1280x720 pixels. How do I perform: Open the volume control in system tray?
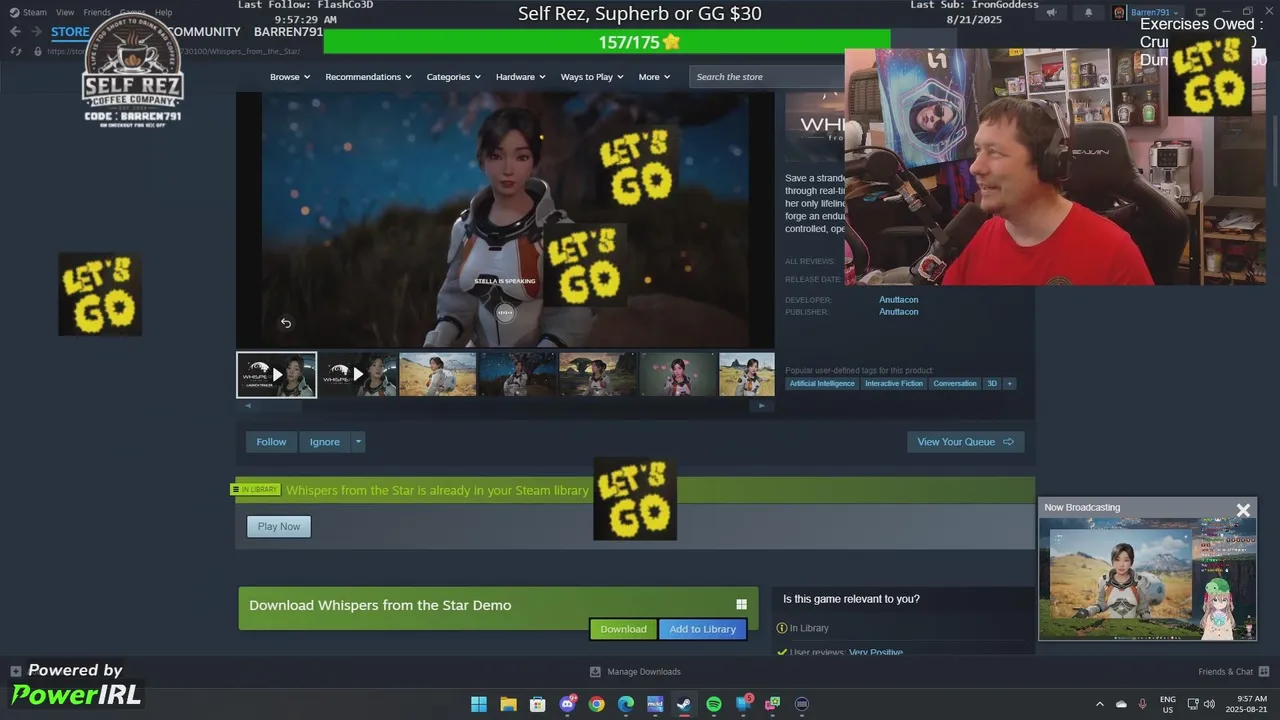pos(1209,704)
